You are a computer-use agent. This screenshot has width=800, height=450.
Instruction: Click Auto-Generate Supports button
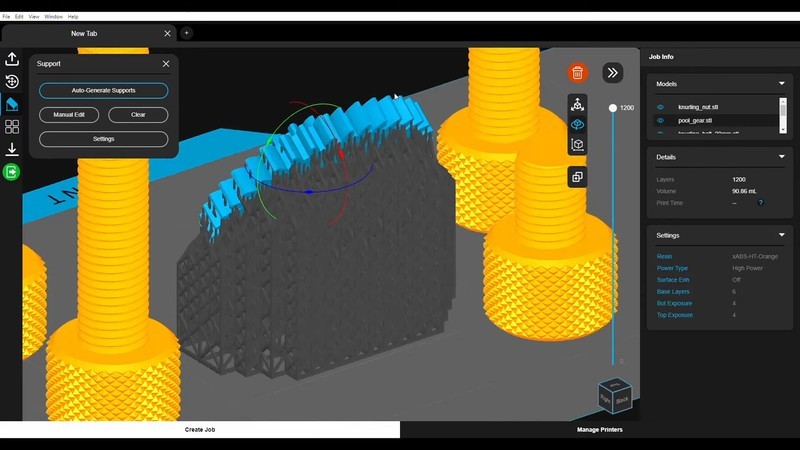[x=103, y=90]
